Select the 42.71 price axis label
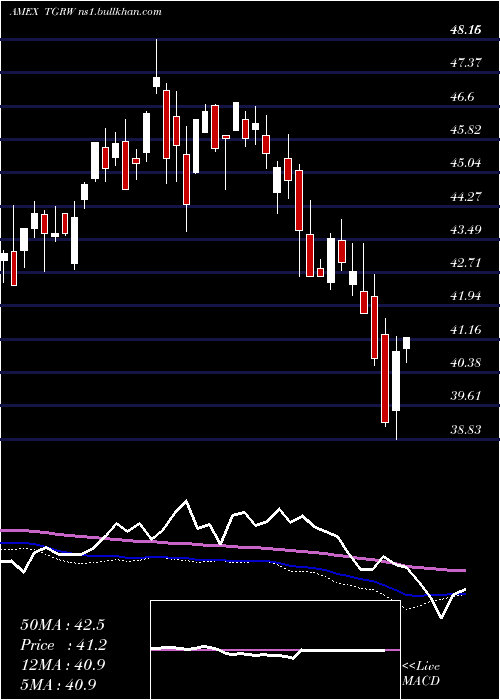Screen dimensions: 500x700 pos(466,263)
